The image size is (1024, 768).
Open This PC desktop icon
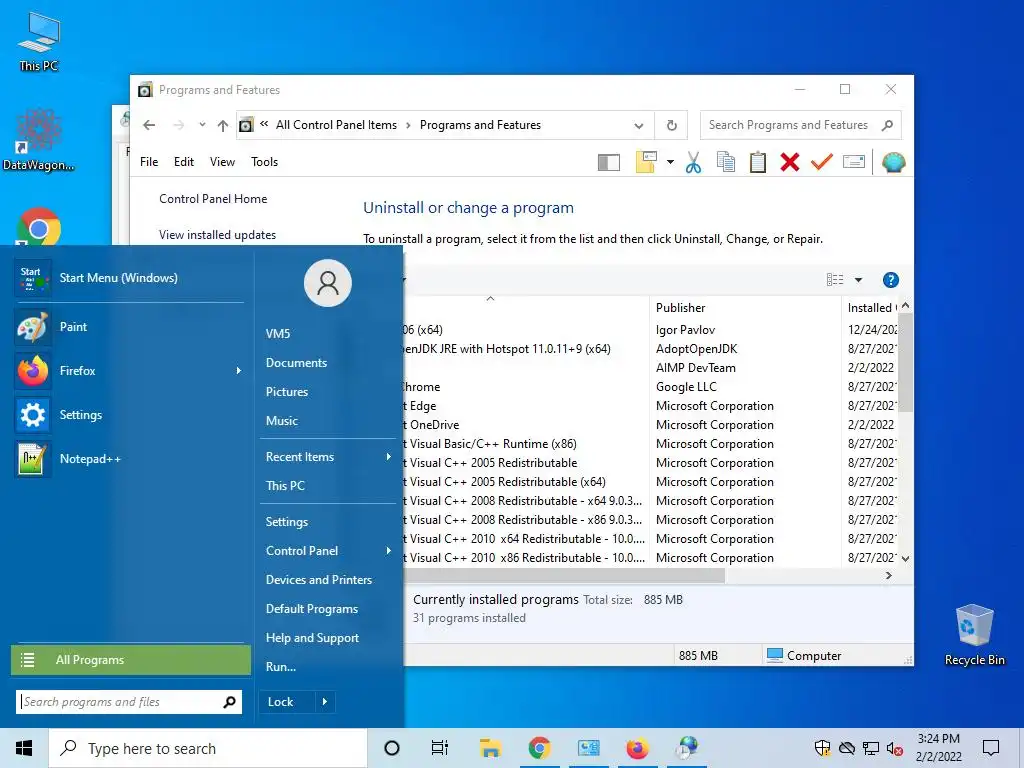(39, 42)
